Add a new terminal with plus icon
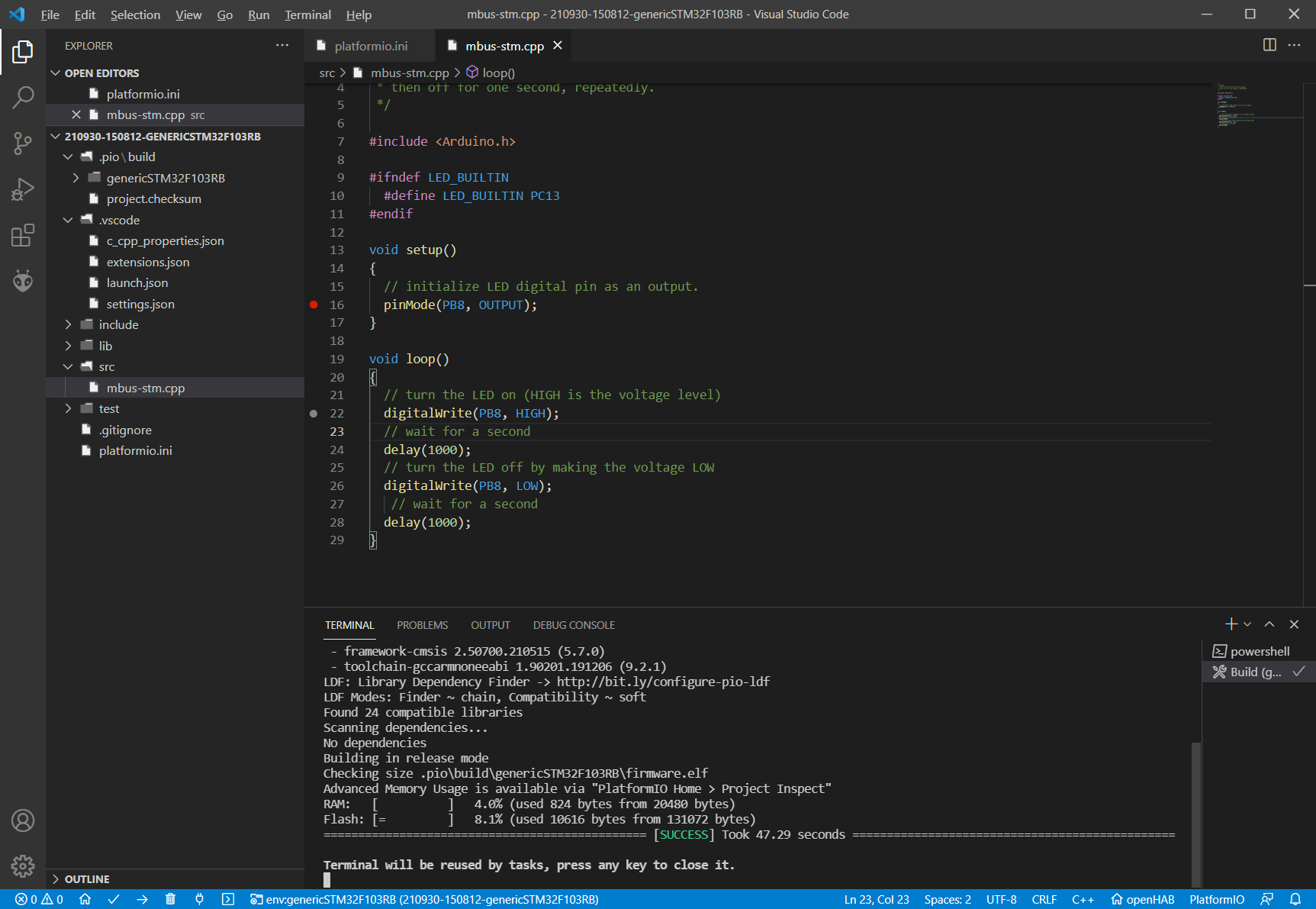This screenshot has width=1316, height=909. (1231, 624)
